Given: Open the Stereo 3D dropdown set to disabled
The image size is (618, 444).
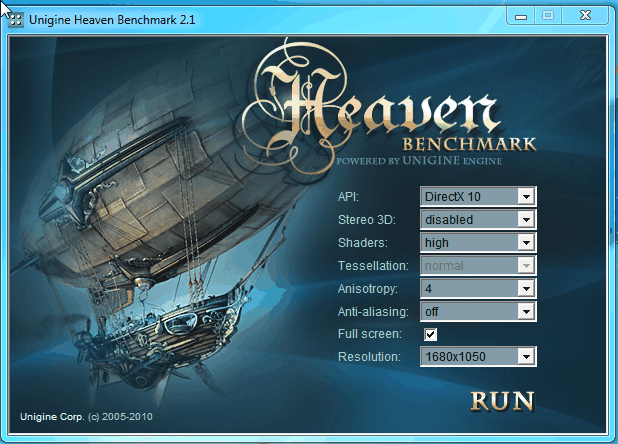Looking at the screenshot, I should tap(478, 219).
